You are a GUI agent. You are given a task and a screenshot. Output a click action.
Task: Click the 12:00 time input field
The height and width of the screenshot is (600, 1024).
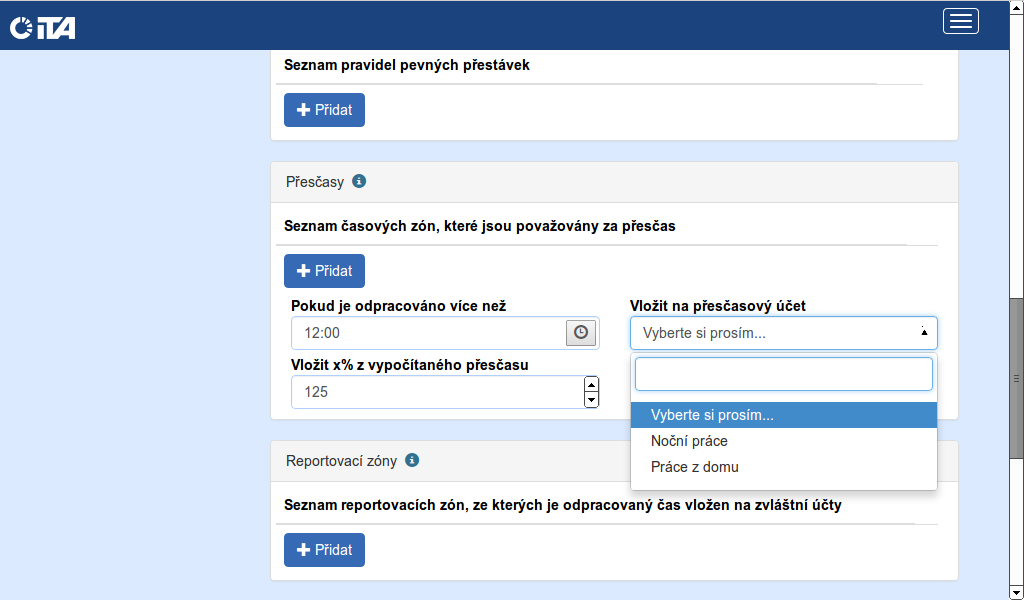(428, 333)
